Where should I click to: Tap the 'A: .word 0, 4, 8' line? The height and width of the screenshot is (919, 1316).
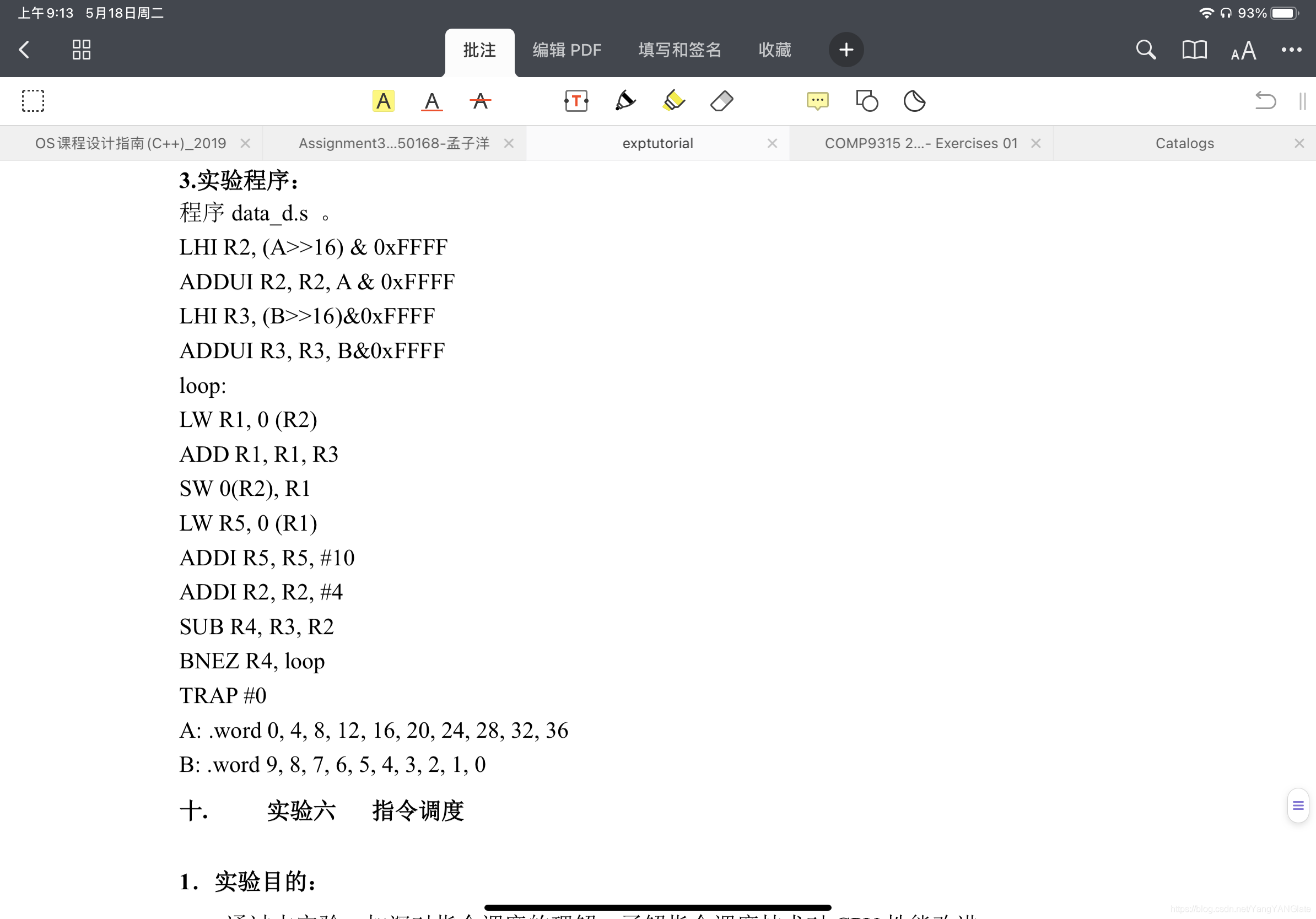tap(374, 730)
